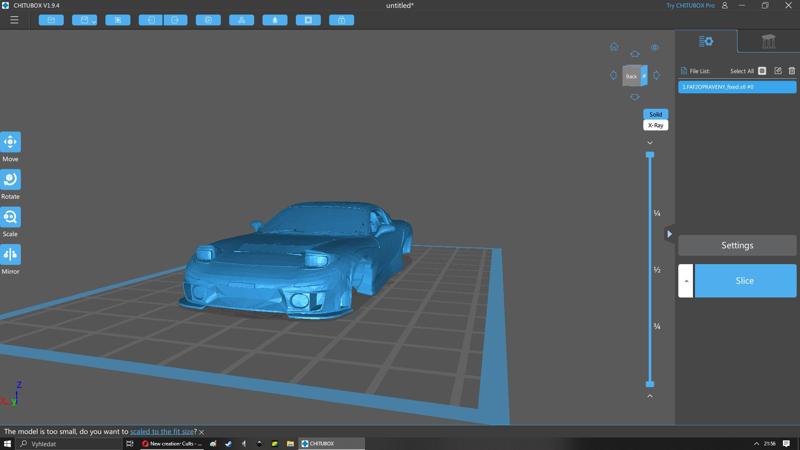
Task: Click the scaled to the fit size link
Action: (162, 432)
